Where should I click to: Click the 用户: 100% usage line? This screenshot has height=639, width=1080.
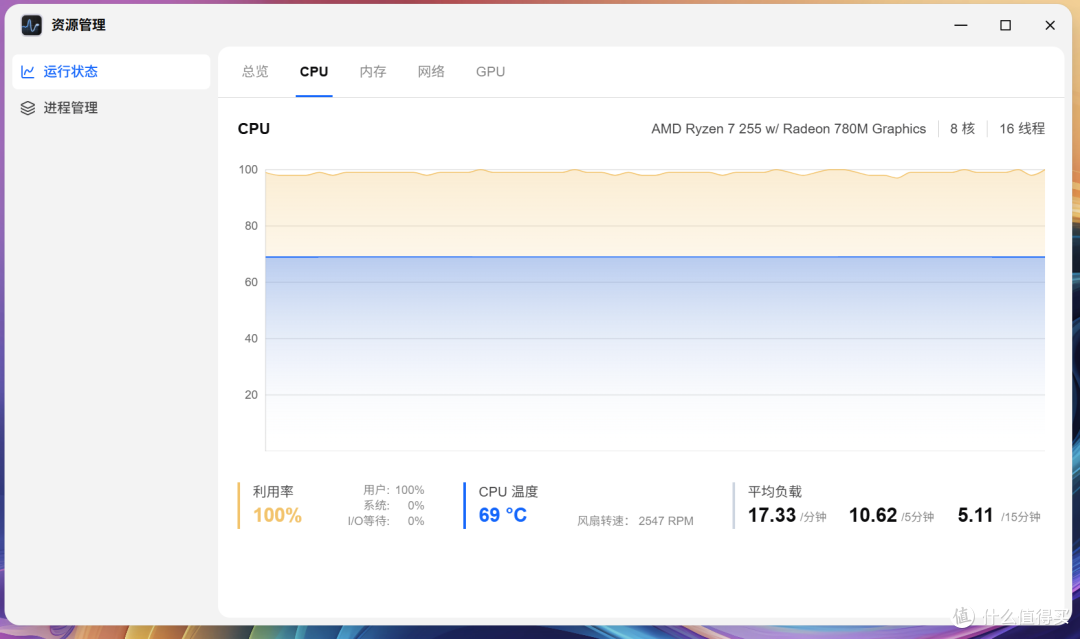393,490
